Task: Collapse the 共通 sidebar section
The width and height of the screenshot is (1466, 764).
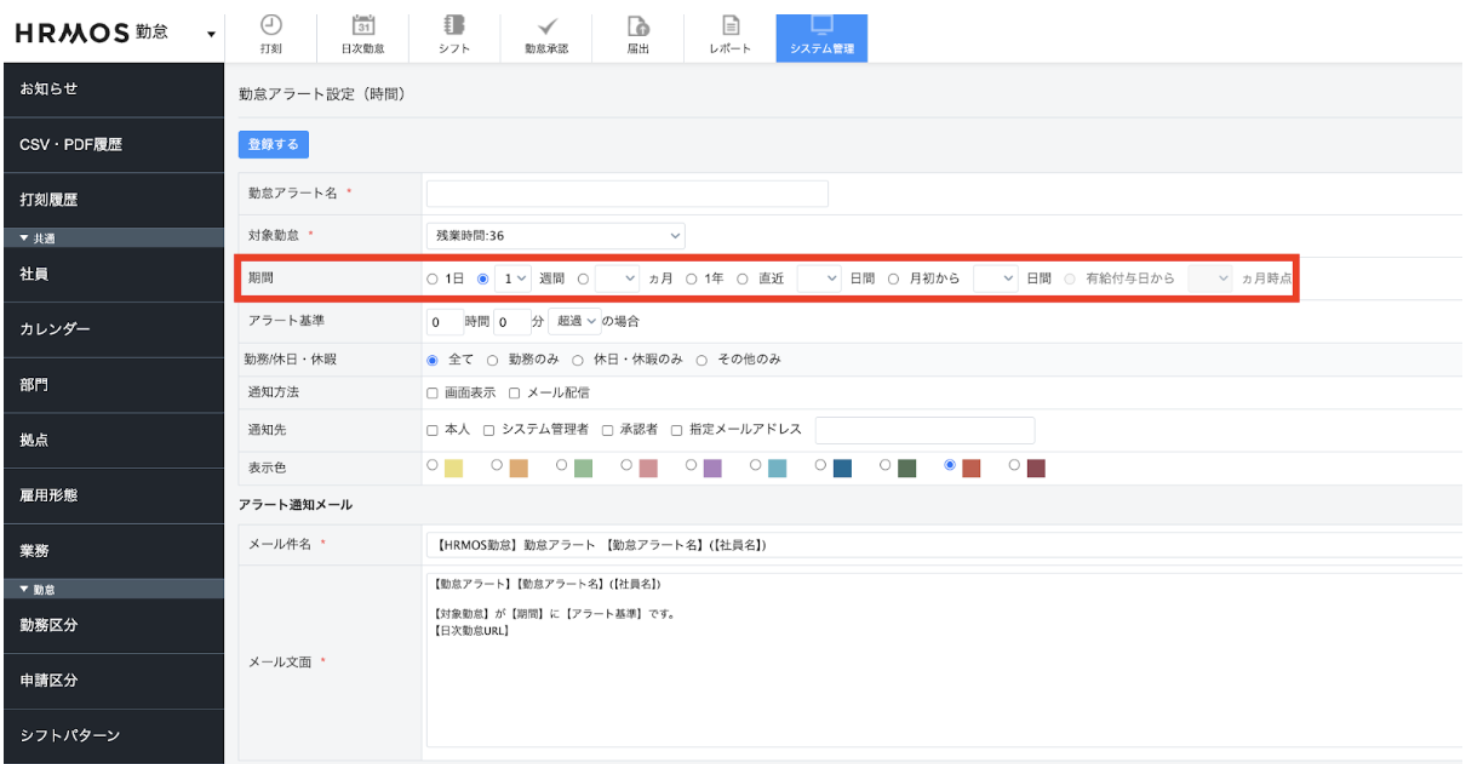Action: pyautogui.click(x=114, y=238)
